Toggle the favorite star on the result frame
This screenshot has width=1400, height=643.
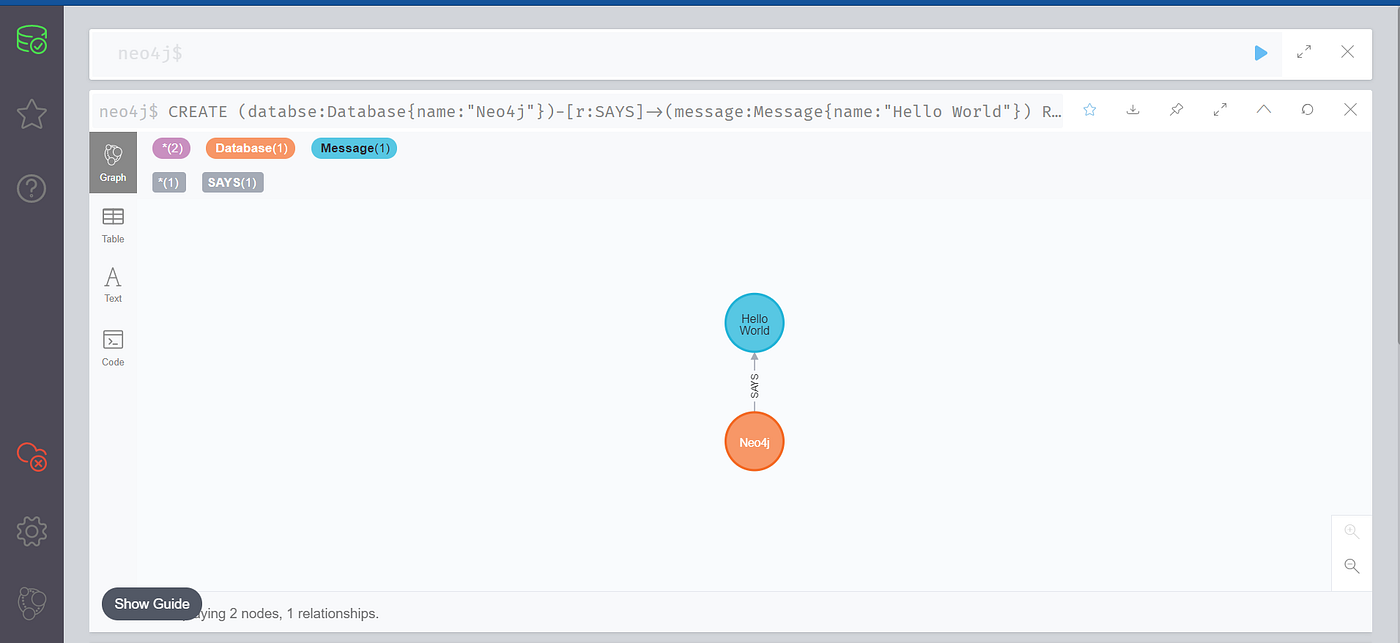coord(1088,110)
